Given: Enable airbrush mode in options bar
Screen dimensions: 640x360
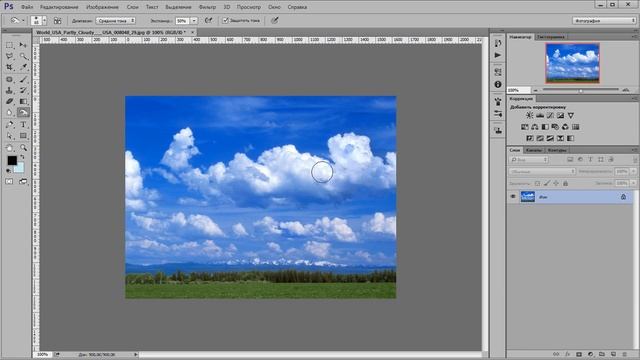Looking at the screenshot, I should tap(209, 20).
